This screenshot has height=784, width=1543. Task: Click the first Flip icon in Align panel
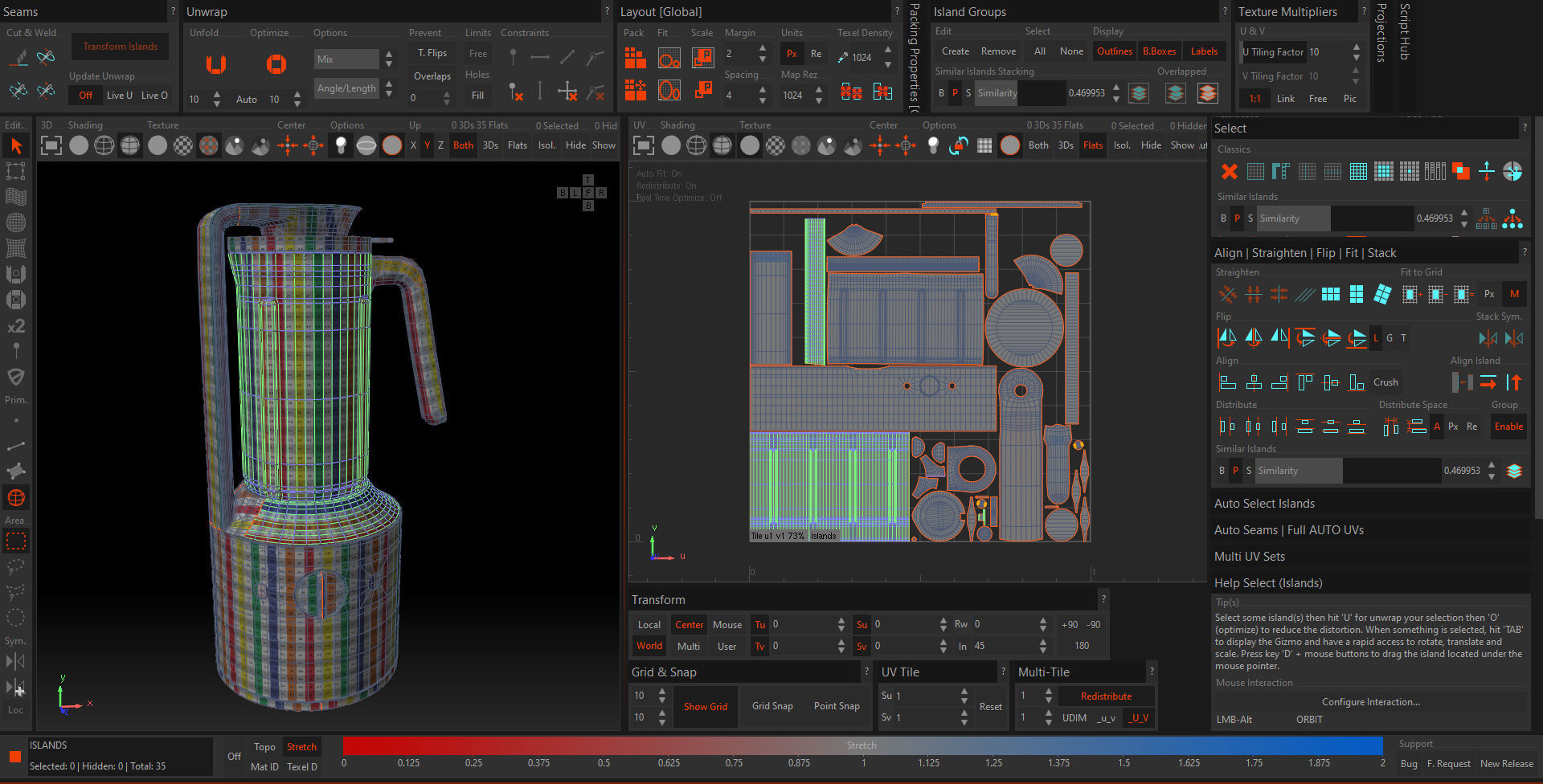pos(1227,338)
